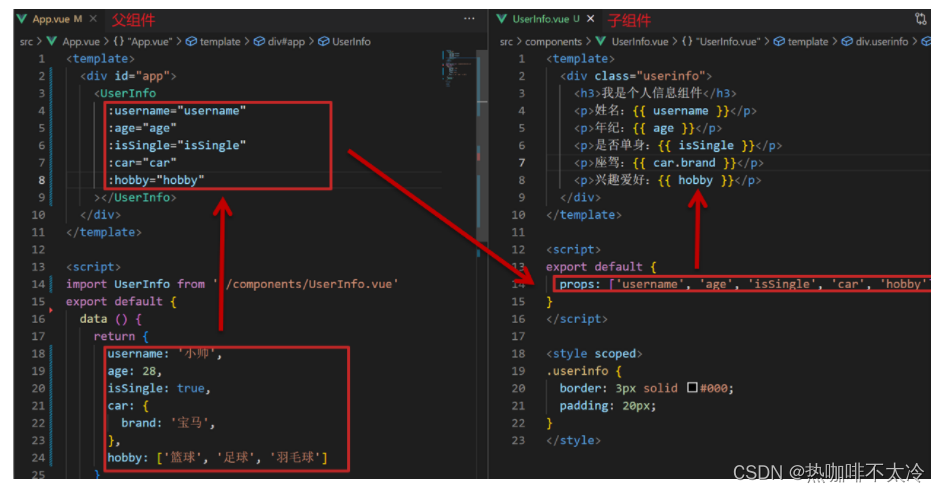Viewport: 941px width, 493px height.
Task: Click the h3 '我是个人信息组件' line
Action: tap(655, 93)
